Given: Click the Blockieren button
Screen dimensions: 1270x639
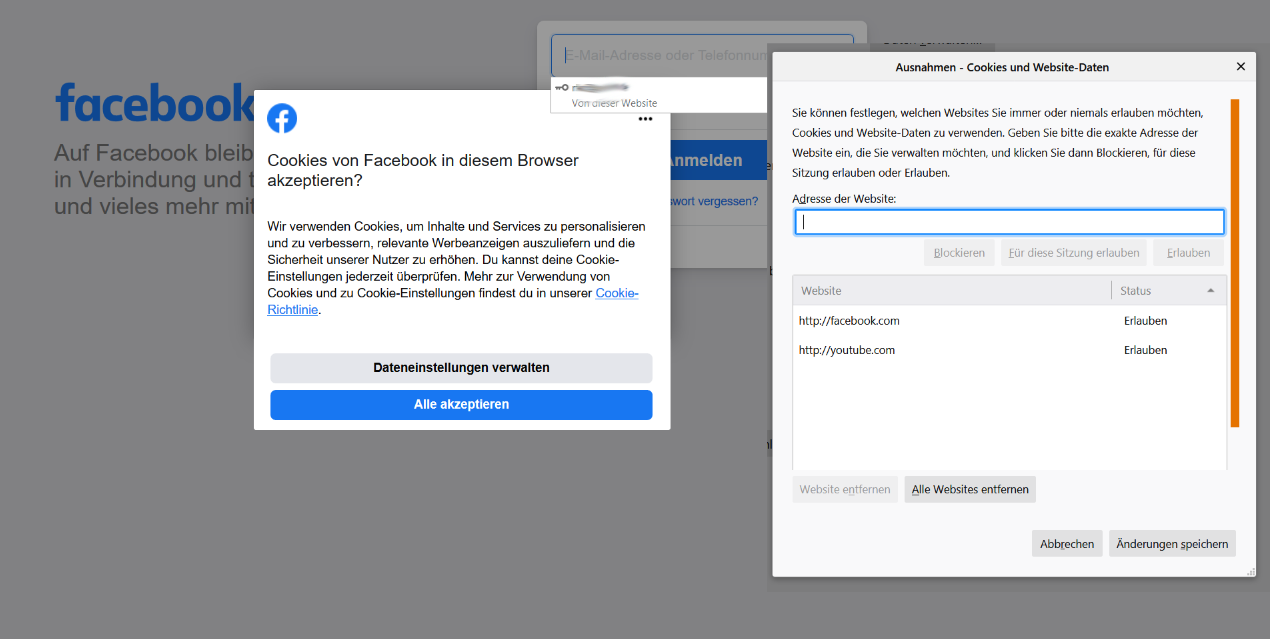Looking at the screenshot, I should tap(959, 253).
